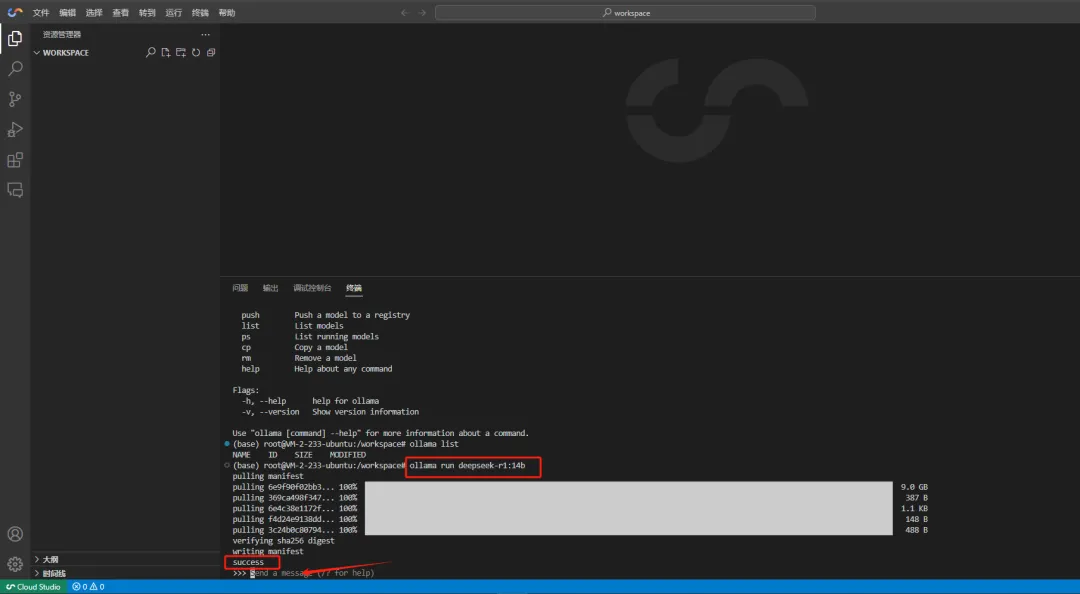Open the Search view in activity bar

(14, 69)
